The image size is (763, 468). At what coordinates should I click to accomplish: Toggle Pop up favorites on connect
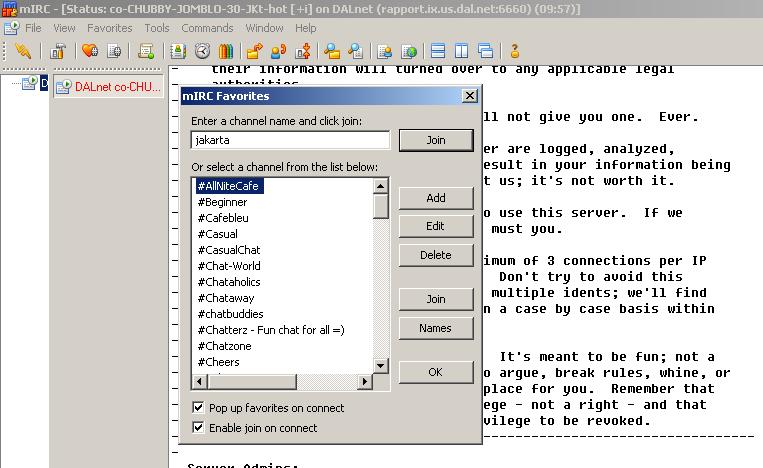(x=198, y=407)
